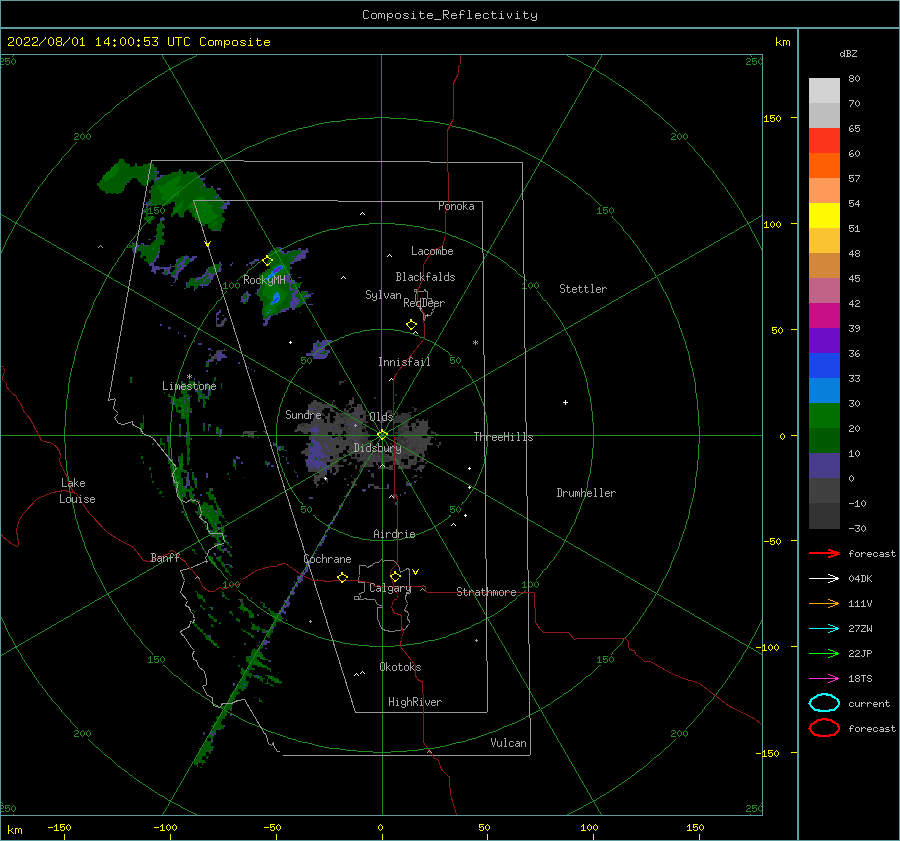Click the RedDeer city label

(x=424, y=303)
